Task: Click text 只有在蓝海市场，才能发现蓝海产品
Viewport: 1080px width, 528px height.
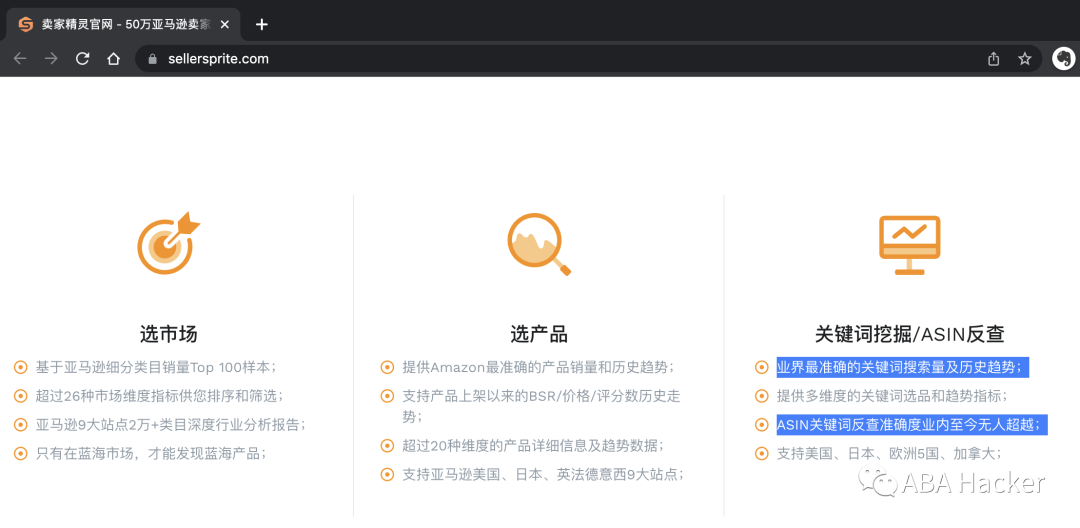Action: pos(151,453)
